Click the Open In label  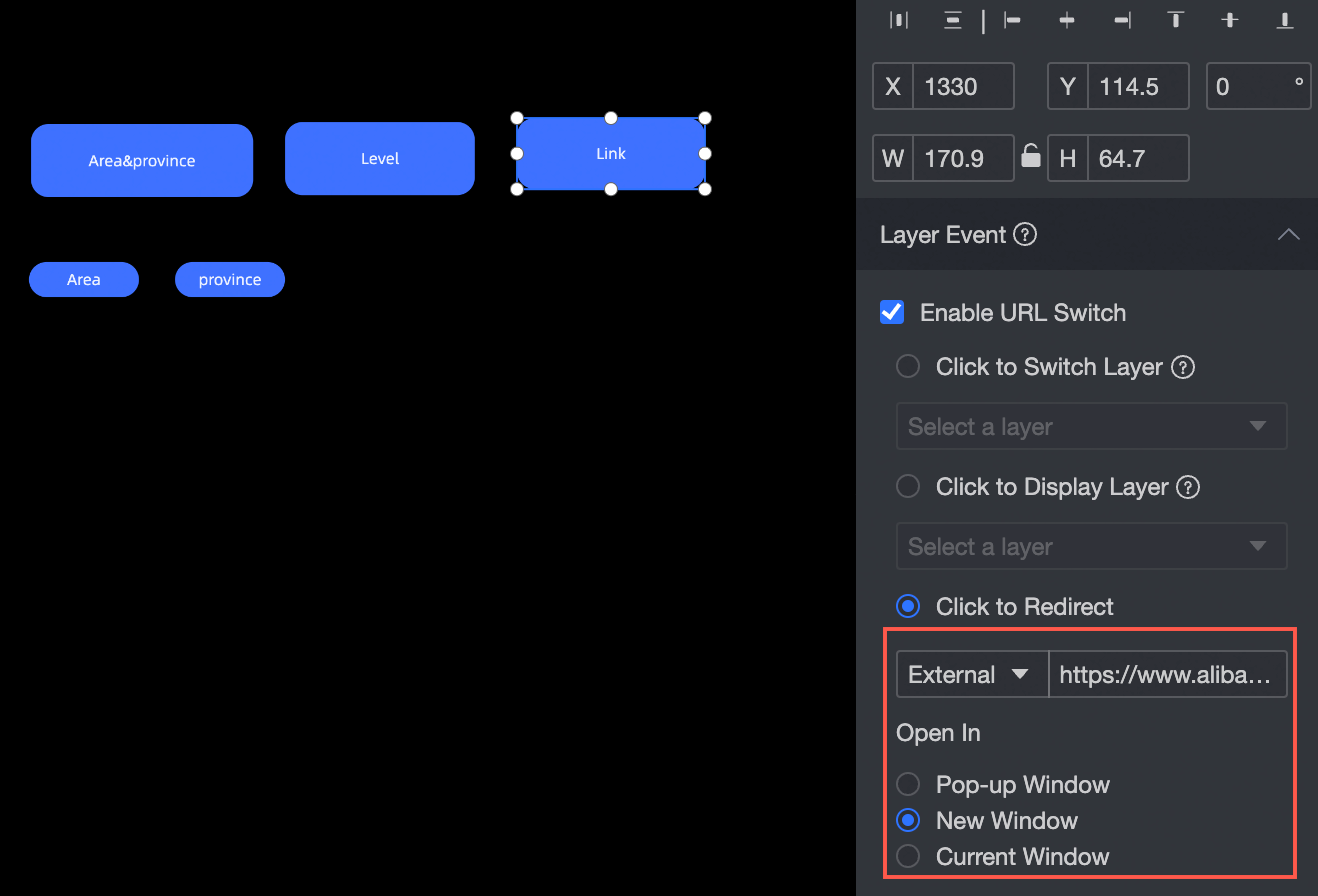[x=938, y=733]
